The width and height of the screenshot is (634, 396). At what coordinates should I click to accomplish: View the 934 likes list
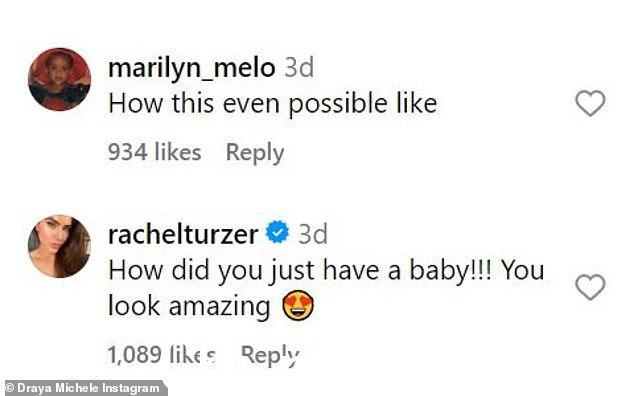point(154,152)
